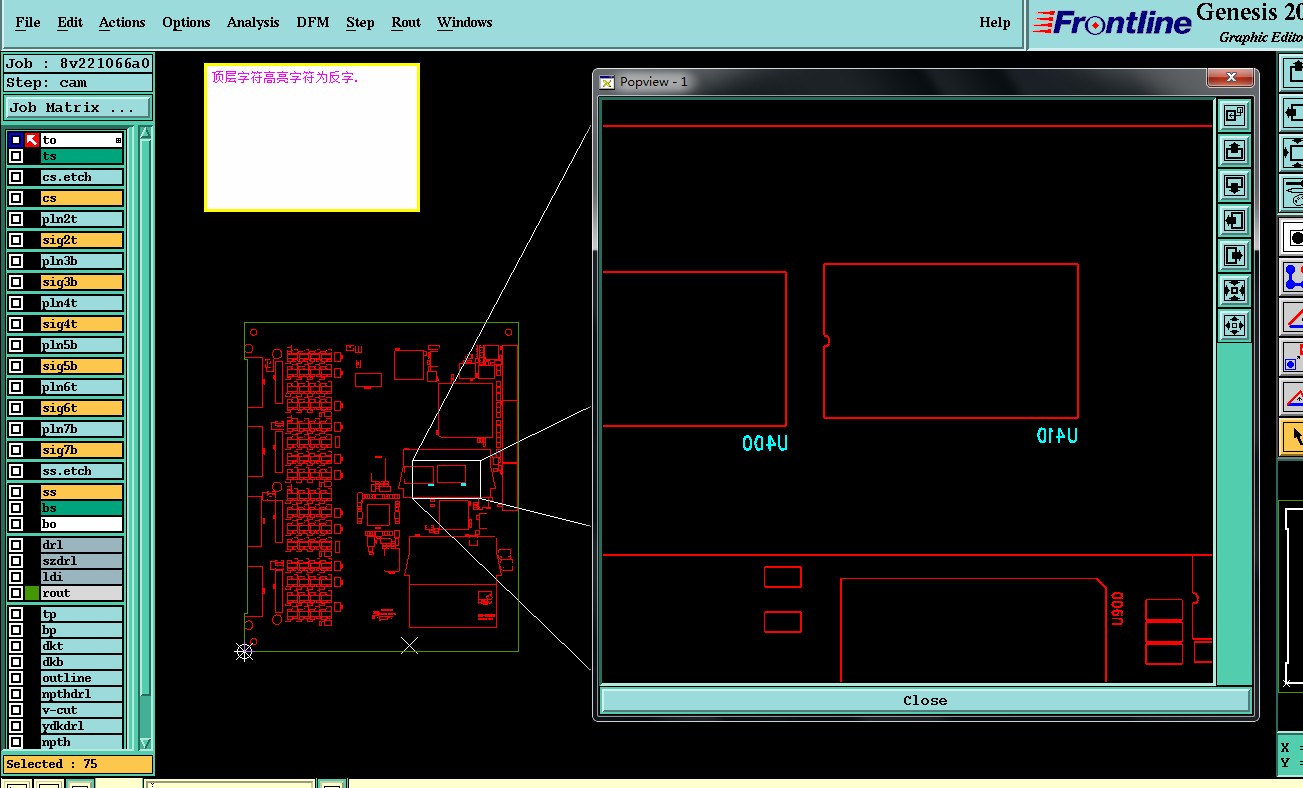Open the Rout menu
The width and height of the screenshot is (1303, 788).
coord(406,22)
